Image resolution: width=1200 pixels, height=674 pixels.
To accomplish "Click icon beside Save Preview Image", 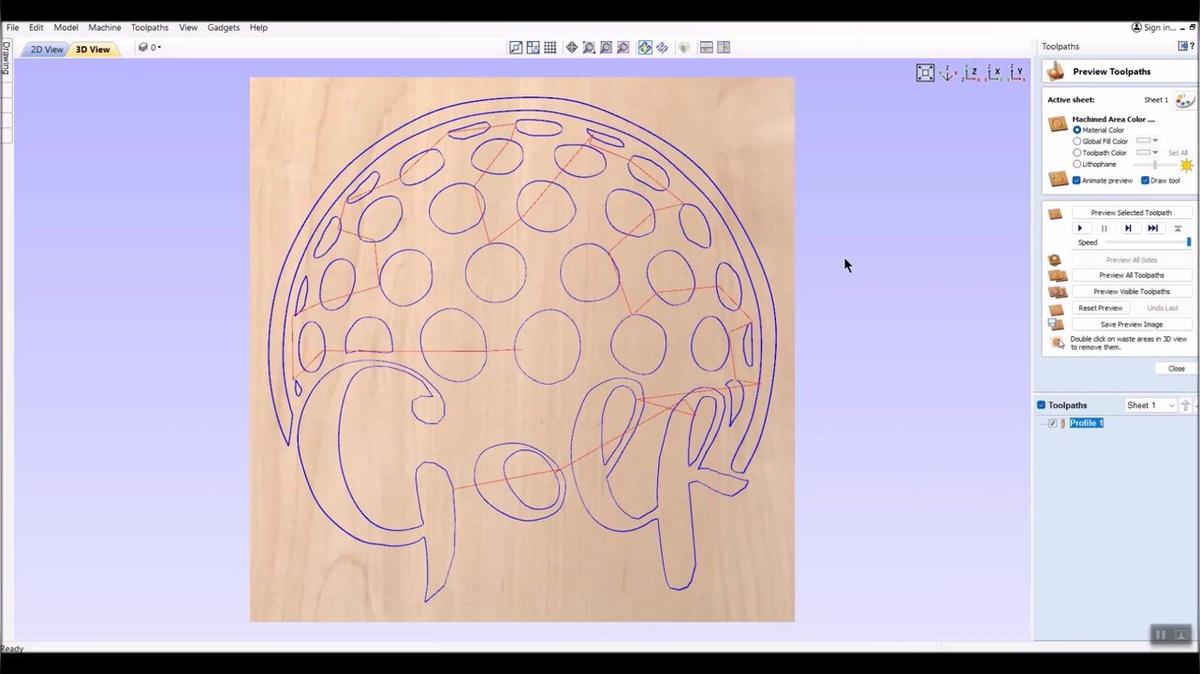I will click(1056, 324).
